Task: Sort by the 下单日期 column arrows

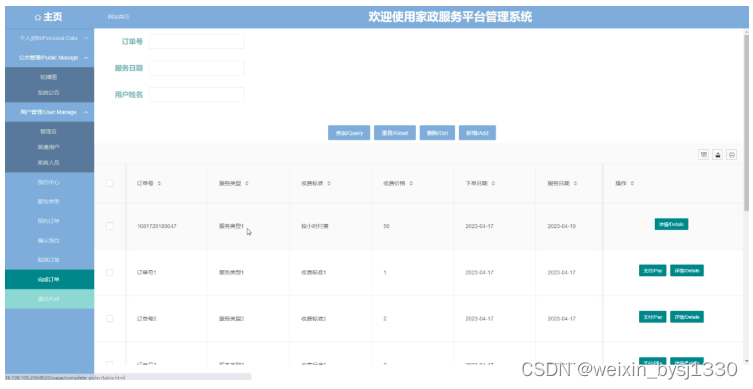Action: tap(493, 183)
